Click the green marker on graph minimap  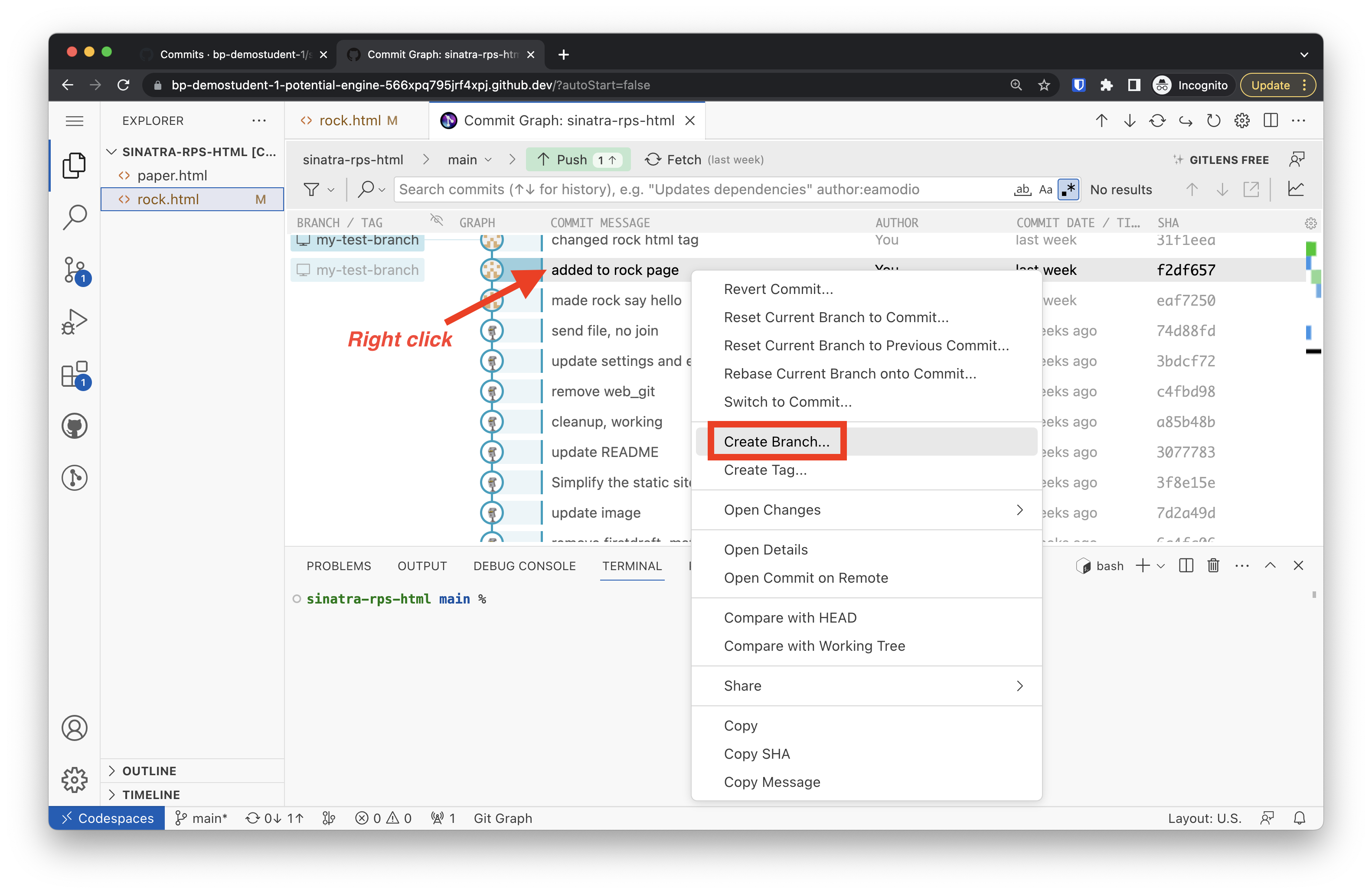click(1310, 248)
